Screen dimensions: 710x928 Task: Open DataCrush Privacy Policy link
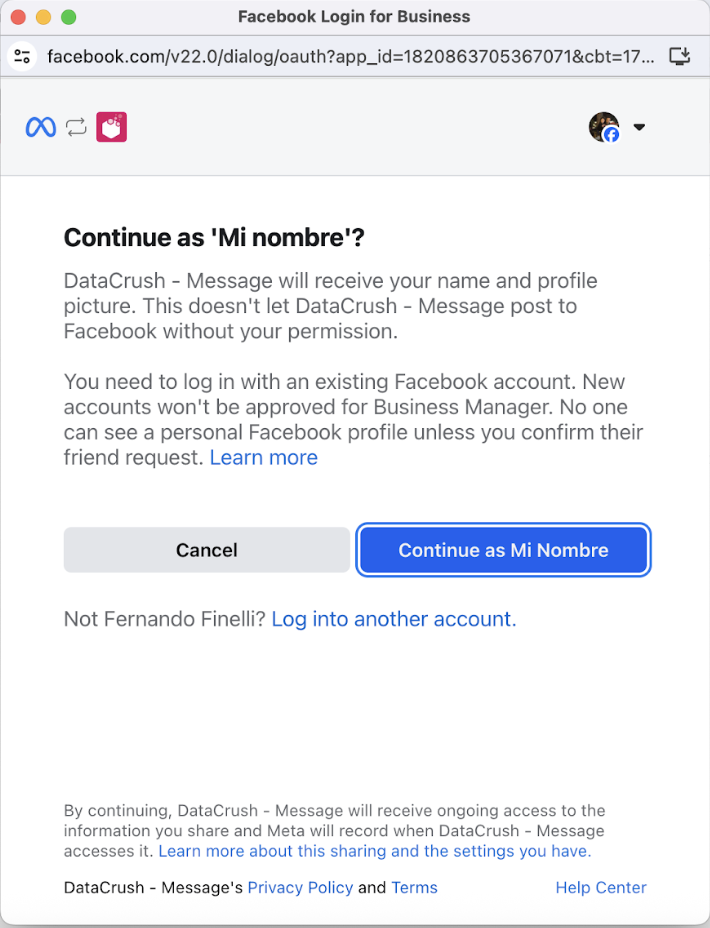coord(300,887)
